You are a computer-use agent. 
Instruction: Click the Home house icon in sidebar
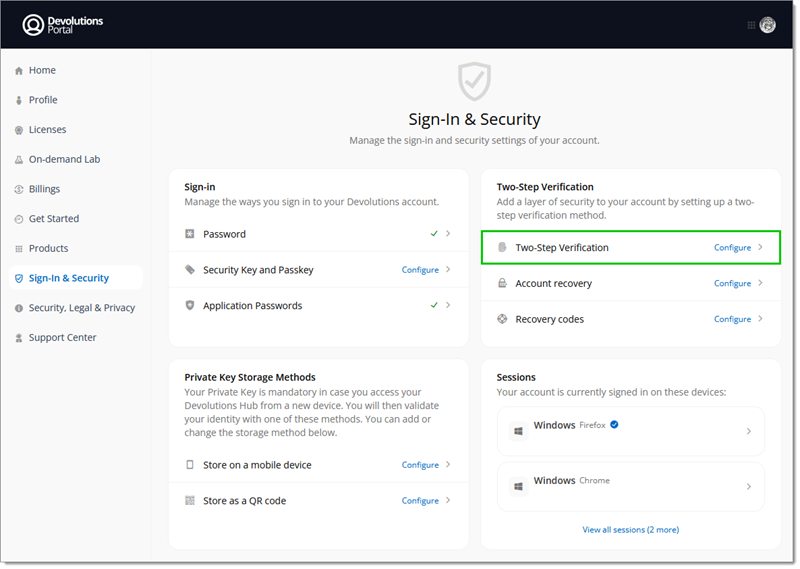[x=19, y=71]
